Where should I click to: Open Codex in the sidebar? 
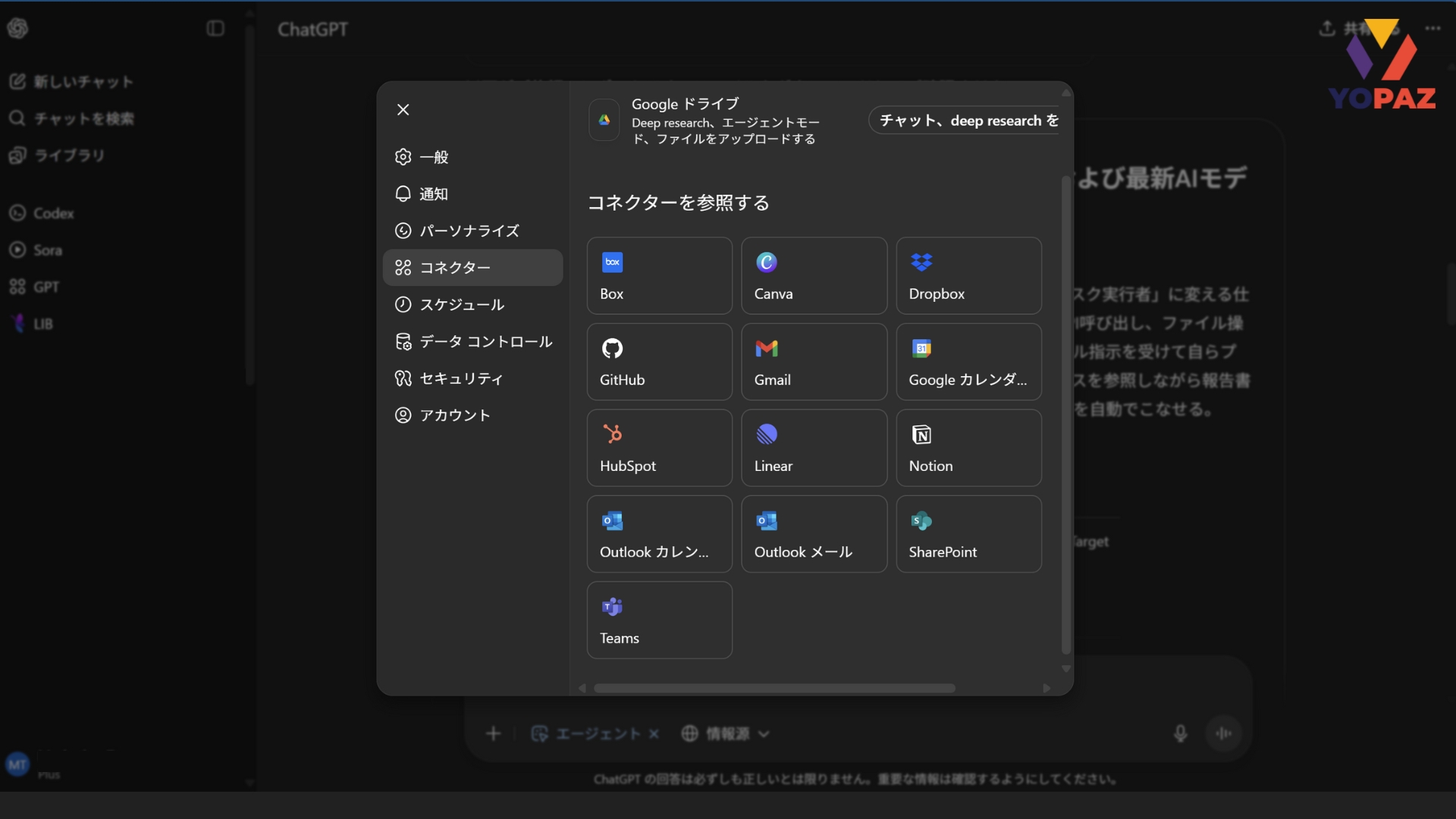(42, 213)
